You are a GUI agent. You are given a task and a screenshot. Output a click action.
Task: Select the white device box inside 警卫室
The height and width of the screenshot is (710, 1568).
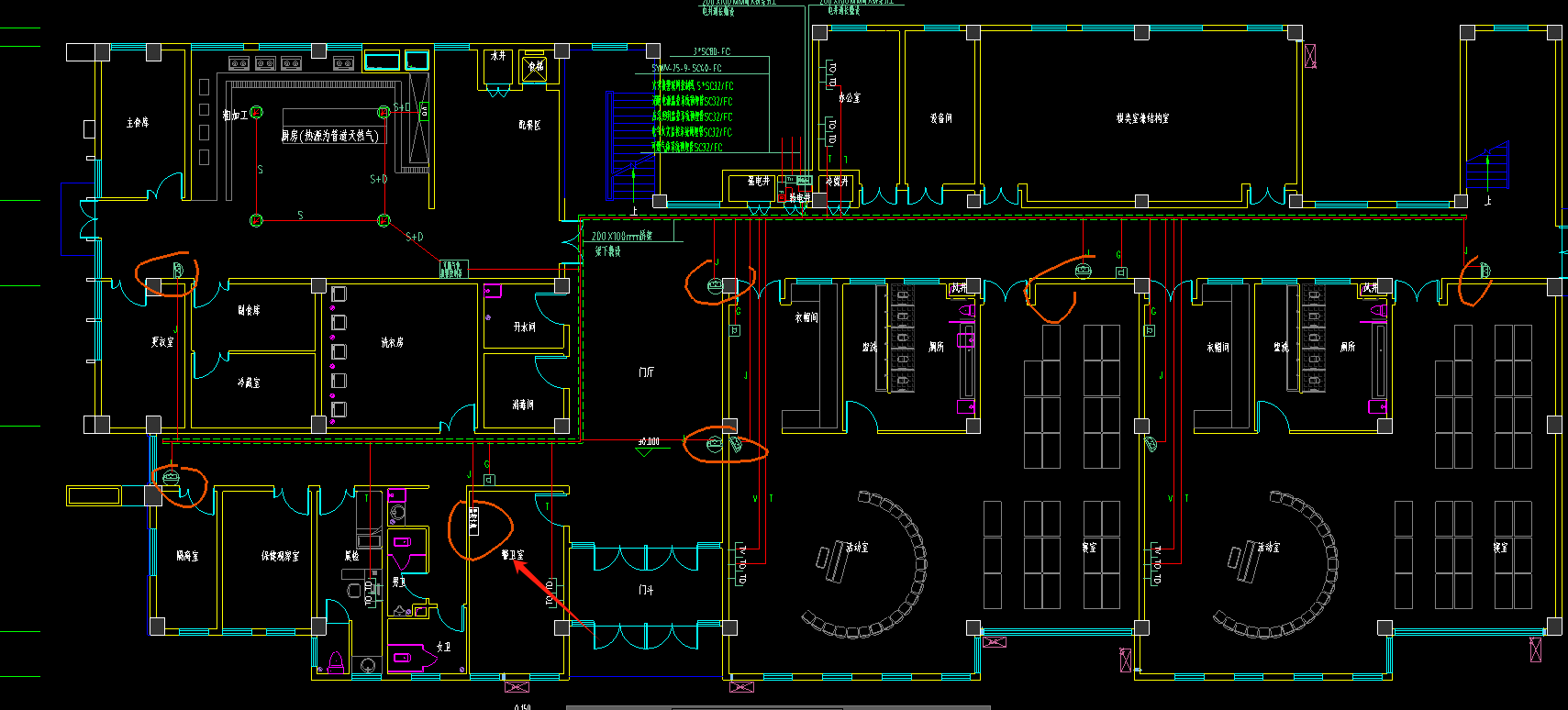[x=473, y=521]
